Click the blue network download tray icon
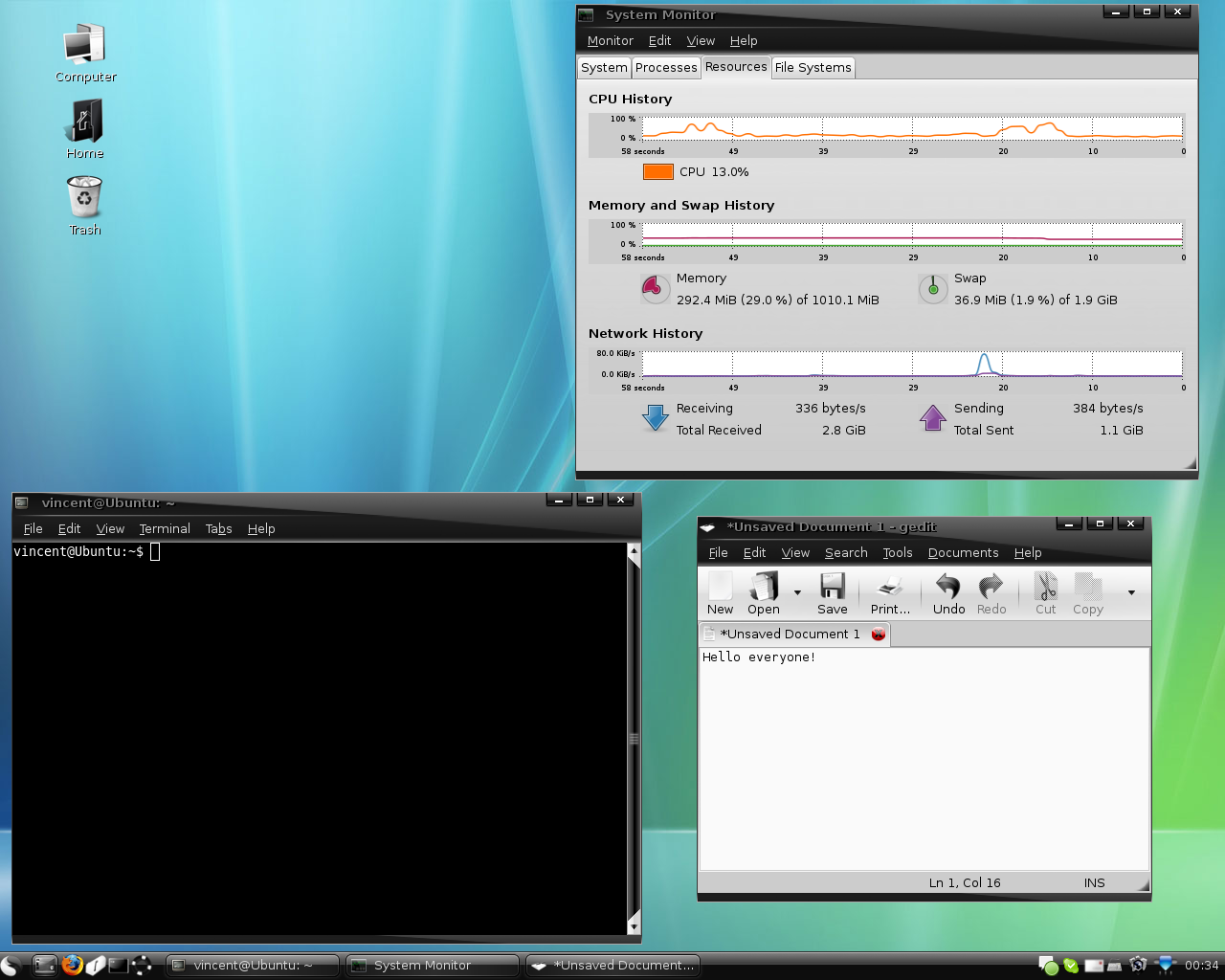Viewport: 1225px width, 980px height. pos(1166,965)
